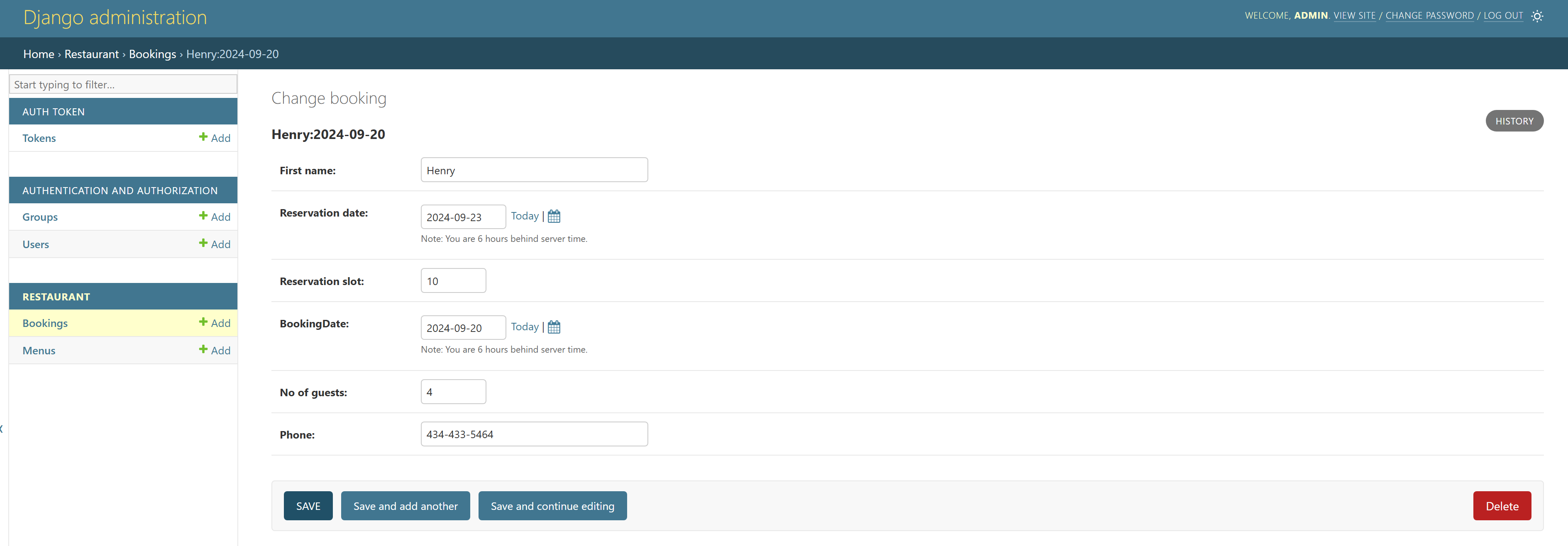Toggle the light/dark theme icon
Image resolution: width=1568 pixels, height=546 pixels.
pos(1537,17)
